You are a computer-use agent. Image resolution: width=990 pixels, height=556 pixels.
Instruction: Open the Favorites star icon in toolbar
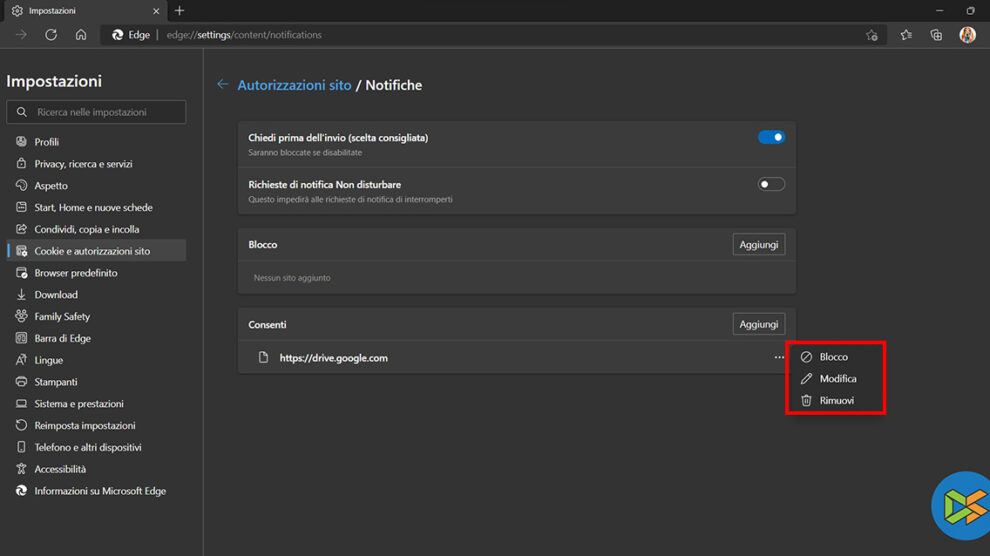[906, 35]
